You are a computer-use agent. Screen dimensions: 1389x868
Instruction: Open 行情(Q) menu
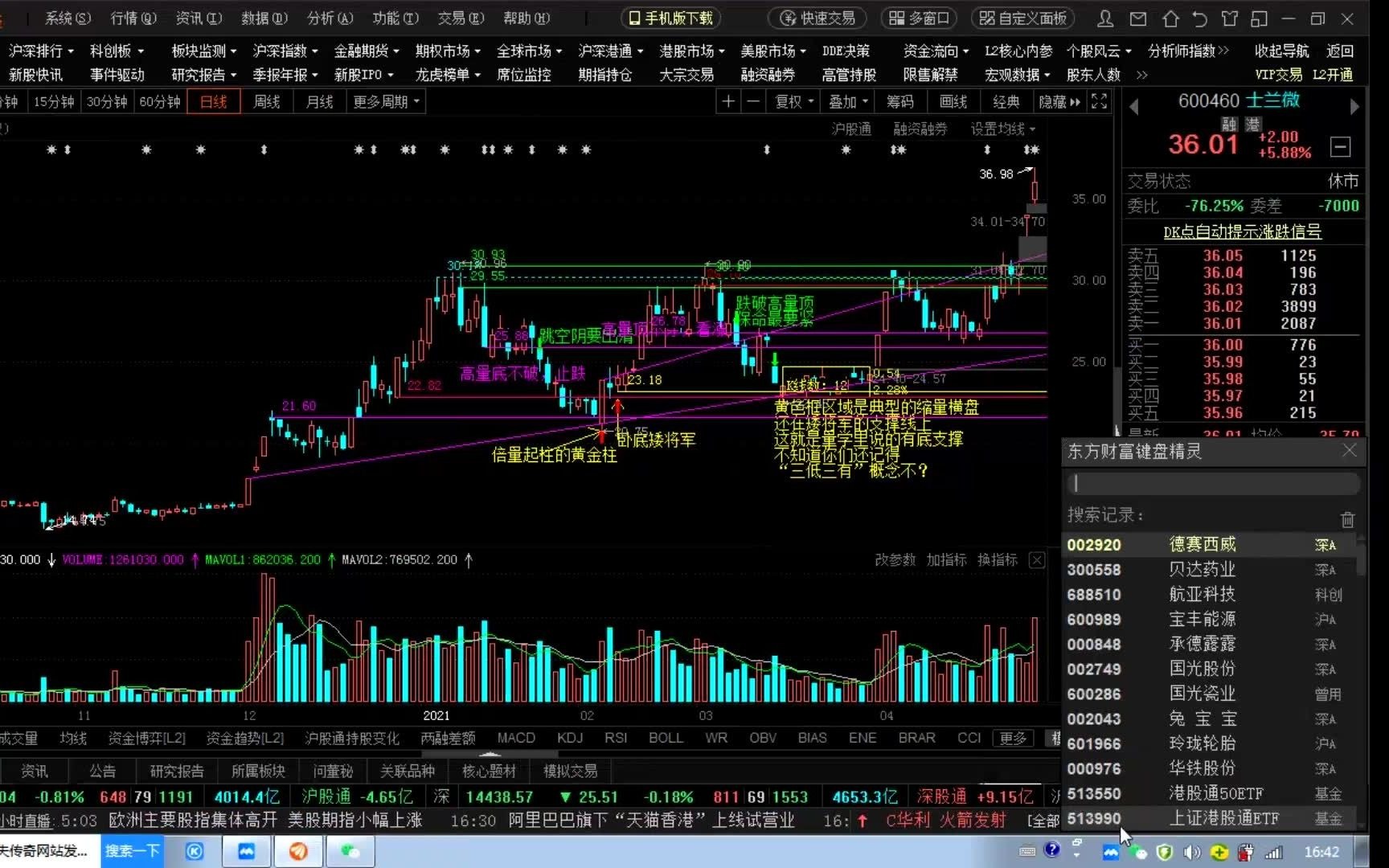click(x=133, y=18)
